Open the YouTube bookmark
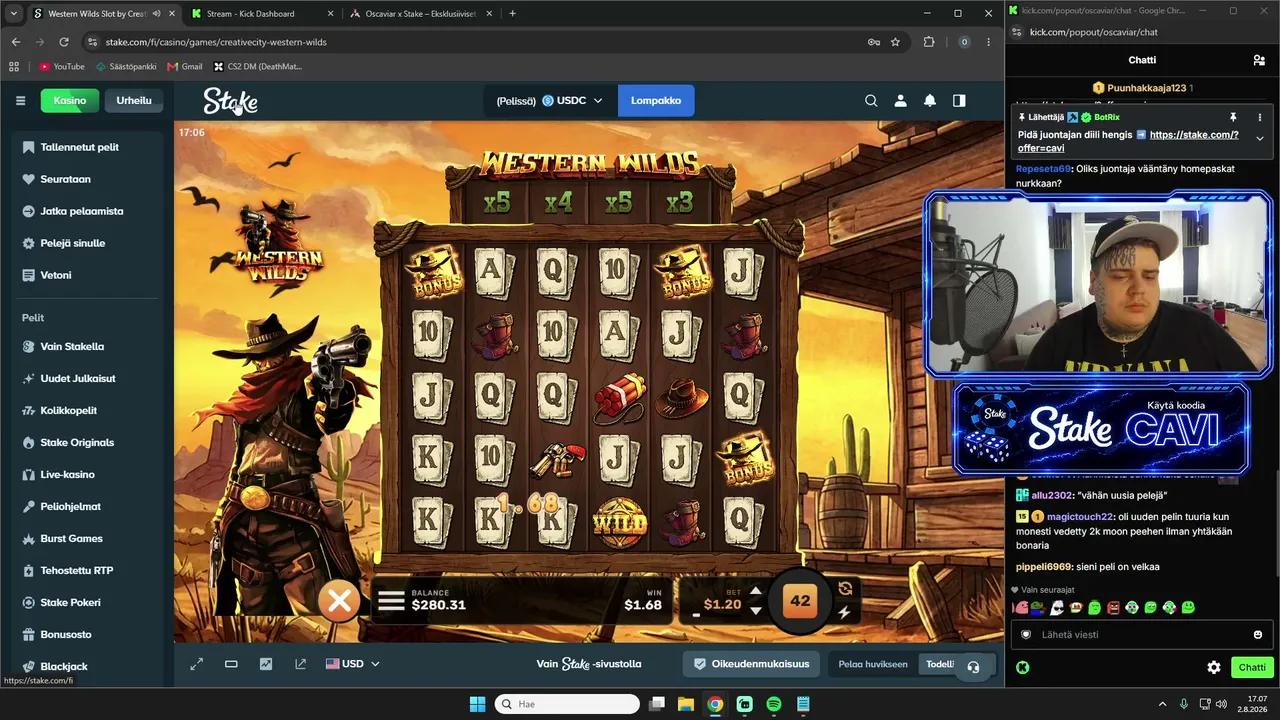Screen dimensions: 1280x720 (61, 67)
